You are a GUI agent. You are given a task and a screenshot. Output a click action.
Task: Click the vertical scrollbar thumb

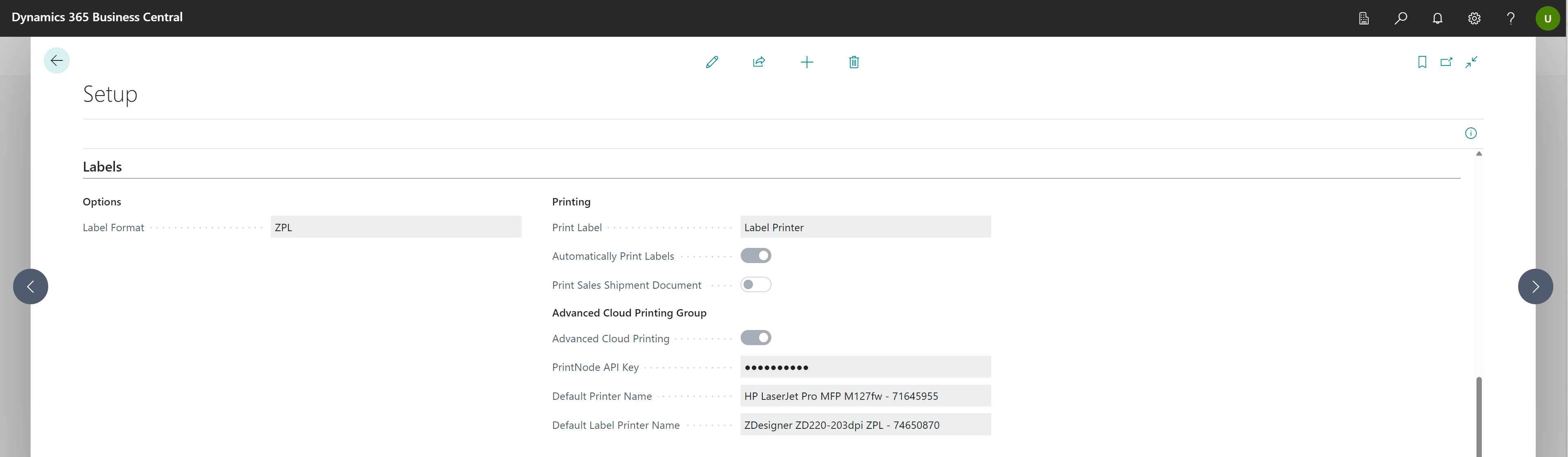click(x=1479, y=417)
